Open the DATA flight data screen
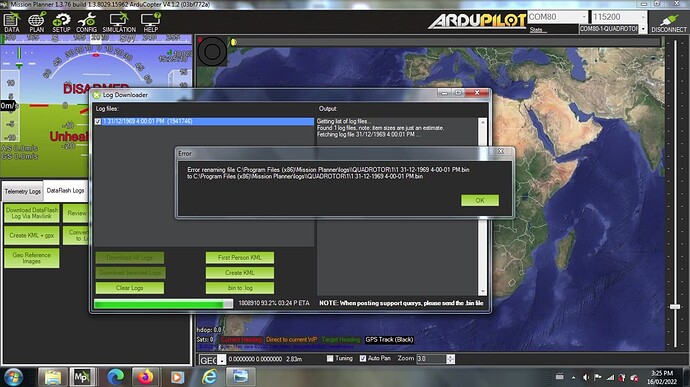 coord(11,22)
